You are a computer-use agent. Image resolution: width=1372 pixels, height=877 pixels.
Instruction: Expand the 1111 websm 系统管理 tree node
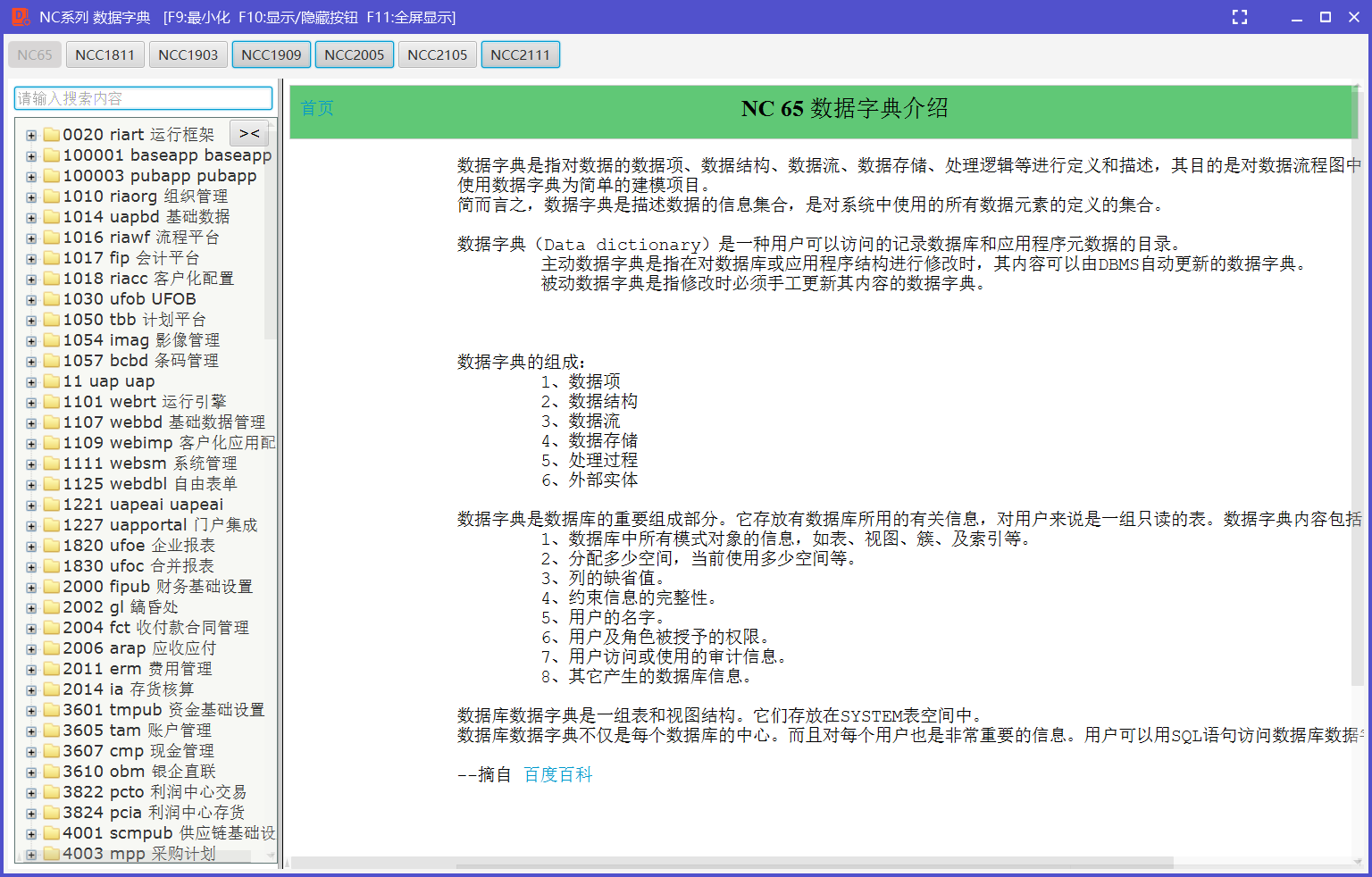tap(30, 463)
